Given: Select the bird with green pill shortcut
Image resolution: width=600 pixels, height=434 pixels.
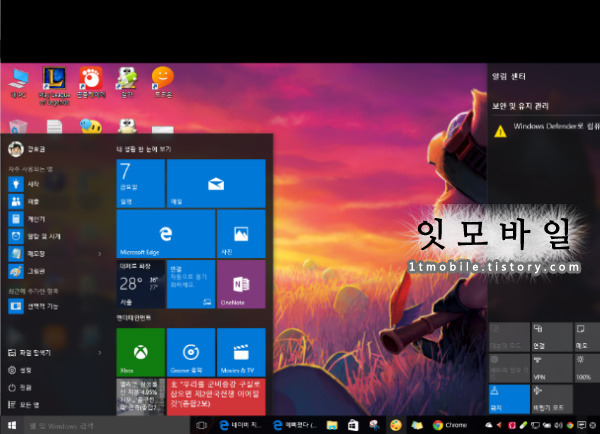Looking at the screenshot, I should (127, 82).
